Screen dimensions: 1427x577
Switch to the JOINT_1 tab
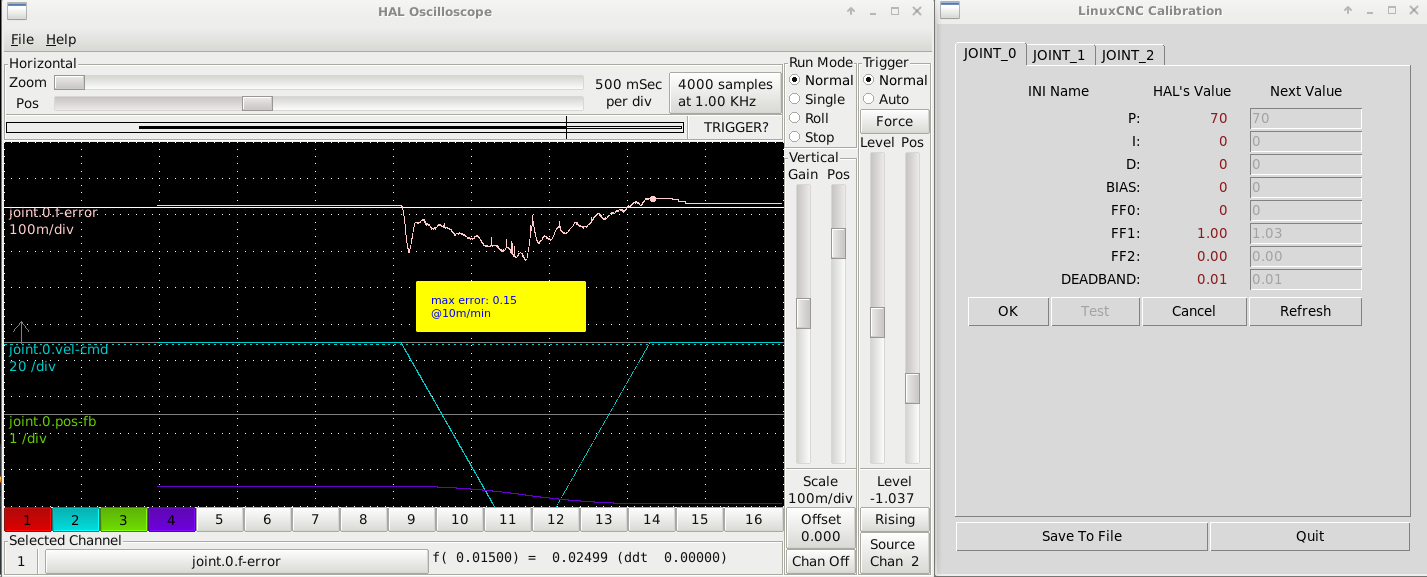1059,55
